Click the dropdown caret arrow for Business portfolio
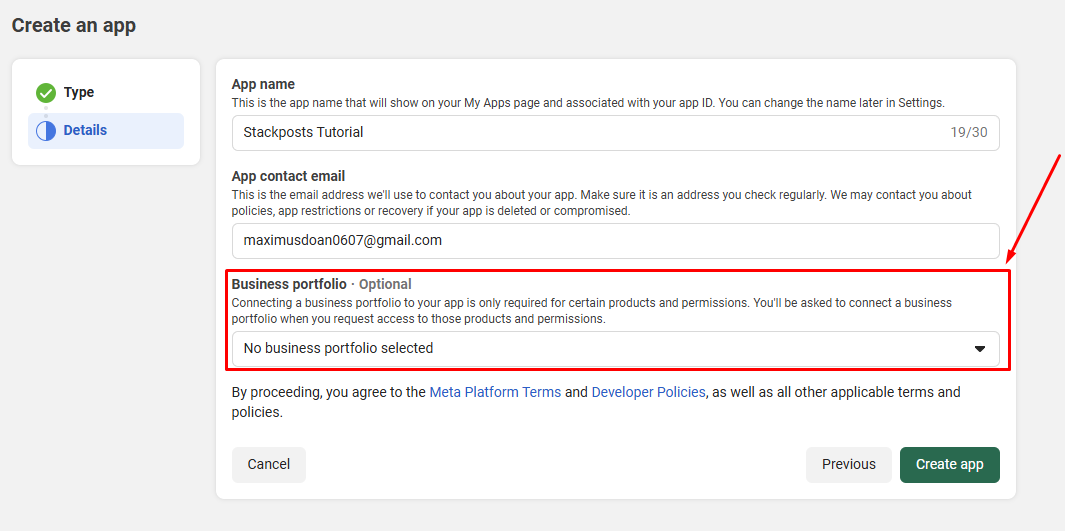The width and height of the screenshot is (1065, 531). pos(980,349)
